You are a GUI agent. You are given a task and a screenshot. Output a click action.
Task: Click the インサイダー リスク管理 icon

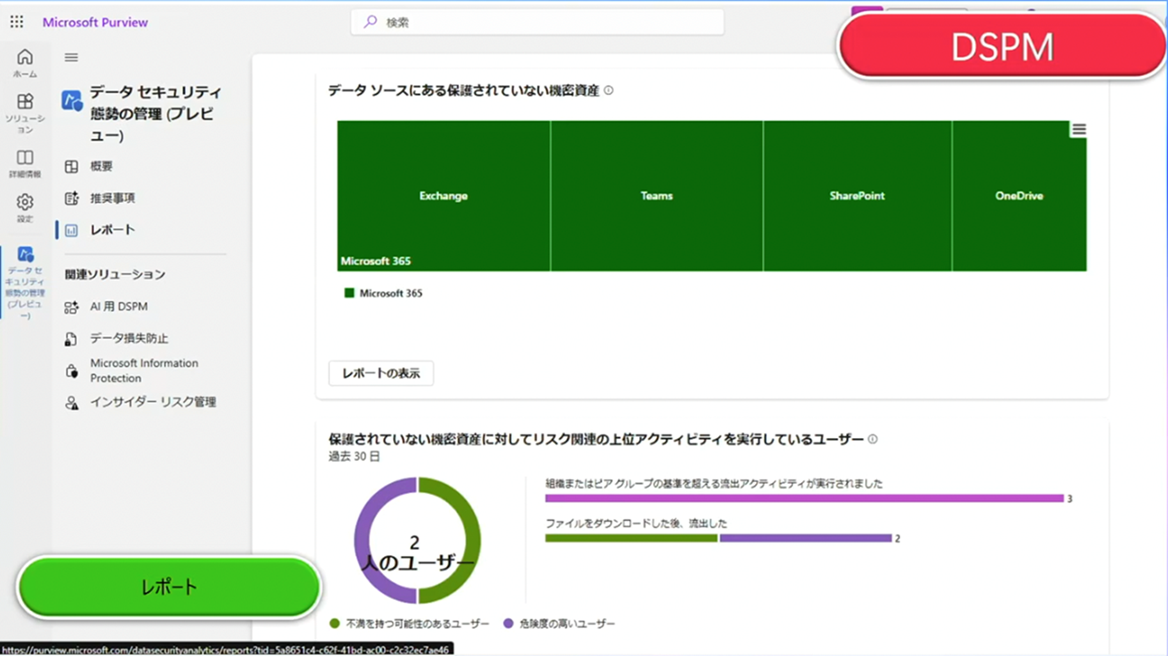coord(72,403)
